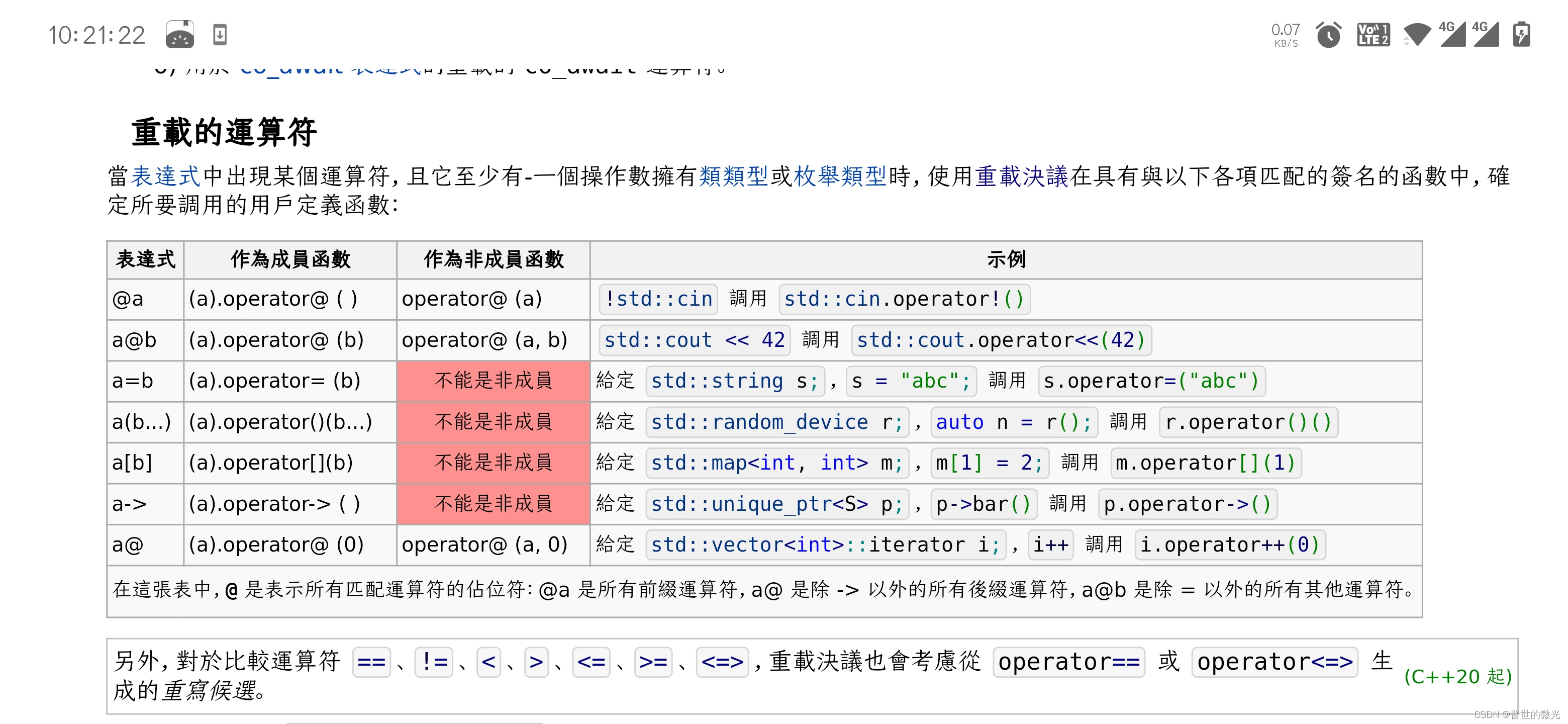
Task: Click the a(b...) expression cell
Action: (145, 422)
